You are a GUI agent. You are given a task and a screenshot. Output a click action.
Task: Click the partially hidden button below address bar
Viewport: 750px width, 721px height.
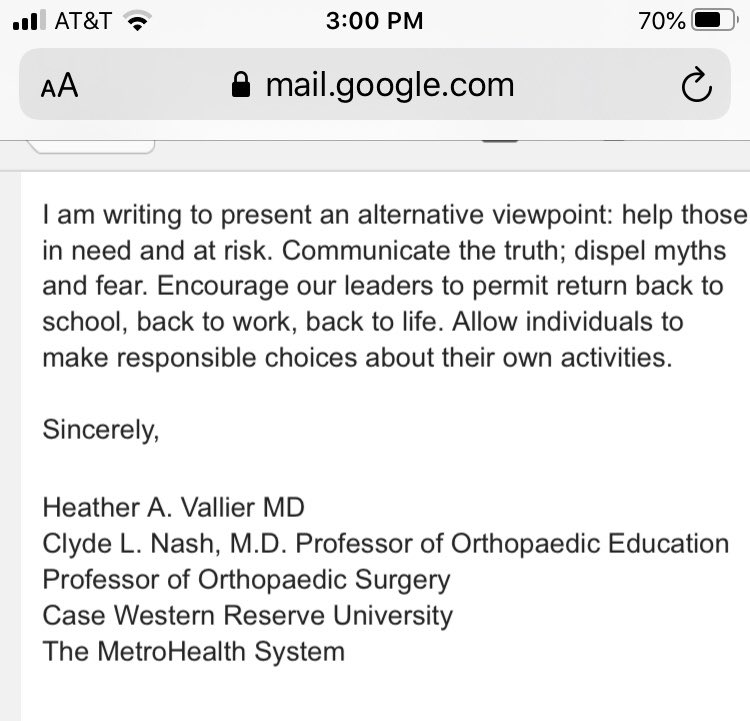[91, 146]
